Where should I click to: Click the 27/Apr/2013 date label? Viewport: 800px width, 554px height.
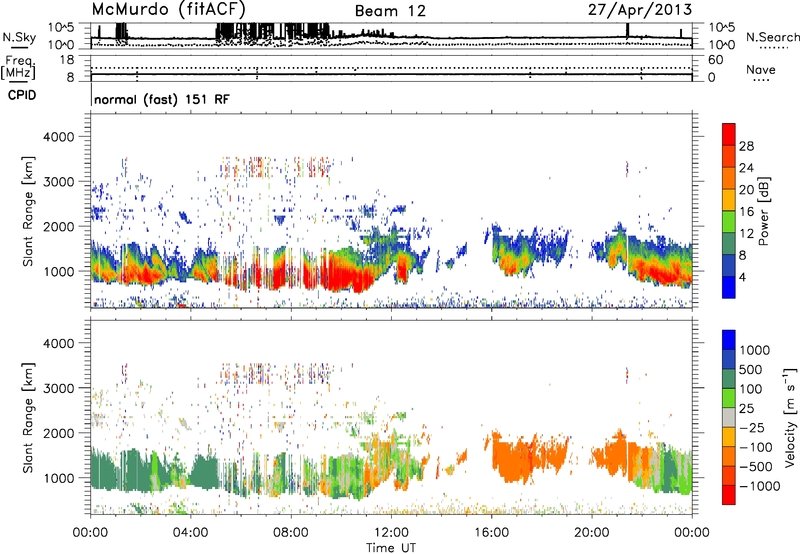[x=640, y=9]
